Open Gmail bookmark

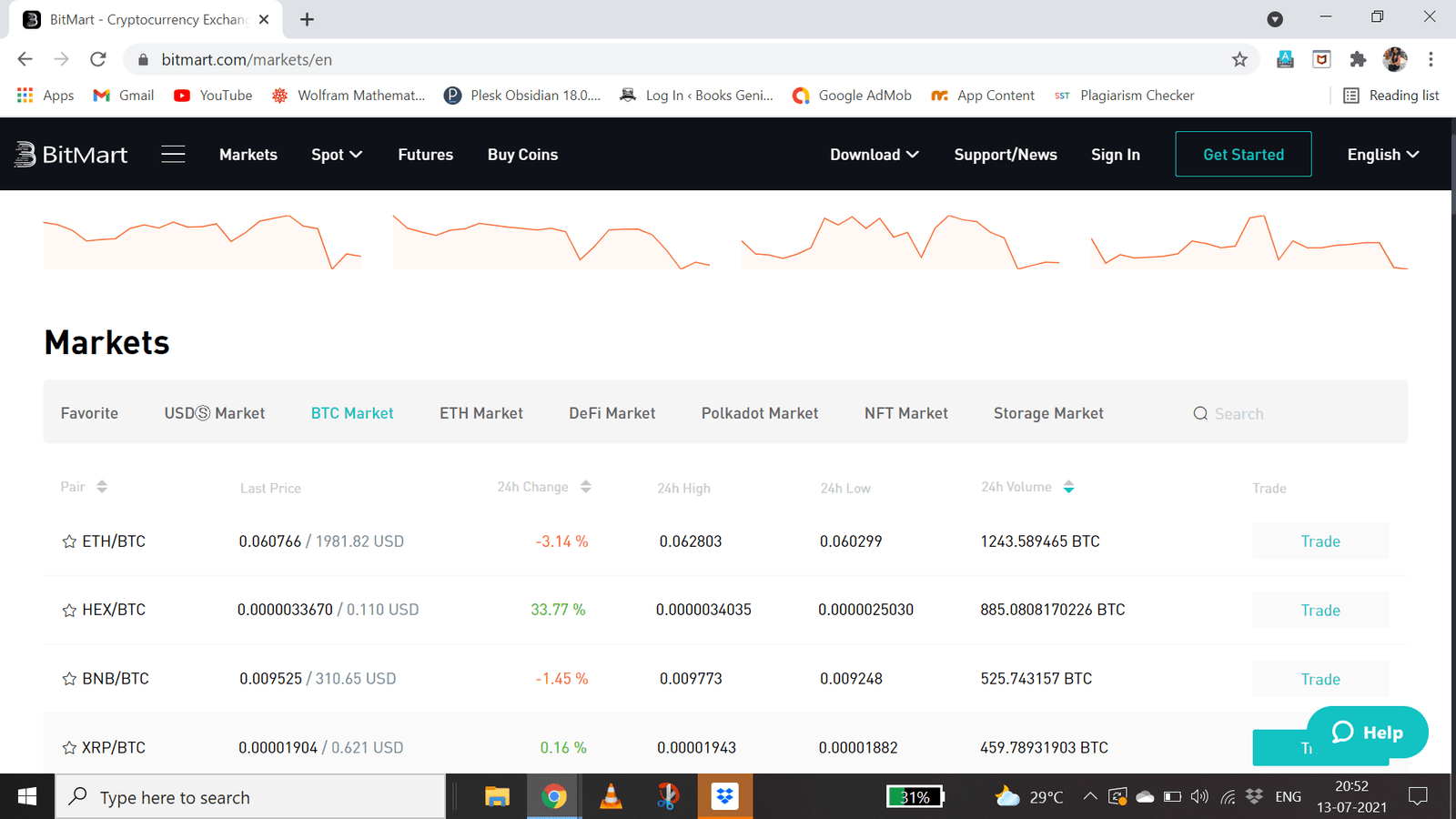[x=124, y=96]
